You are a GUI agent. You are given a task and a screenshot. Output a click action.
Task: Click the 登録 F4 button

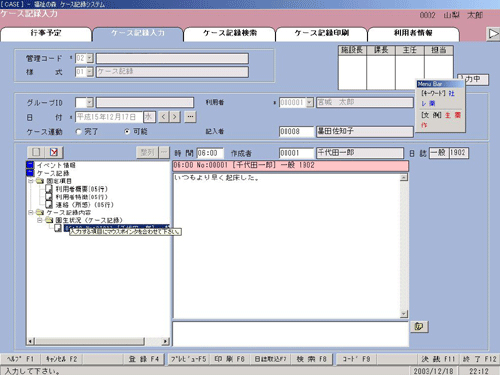click(144, 359)
